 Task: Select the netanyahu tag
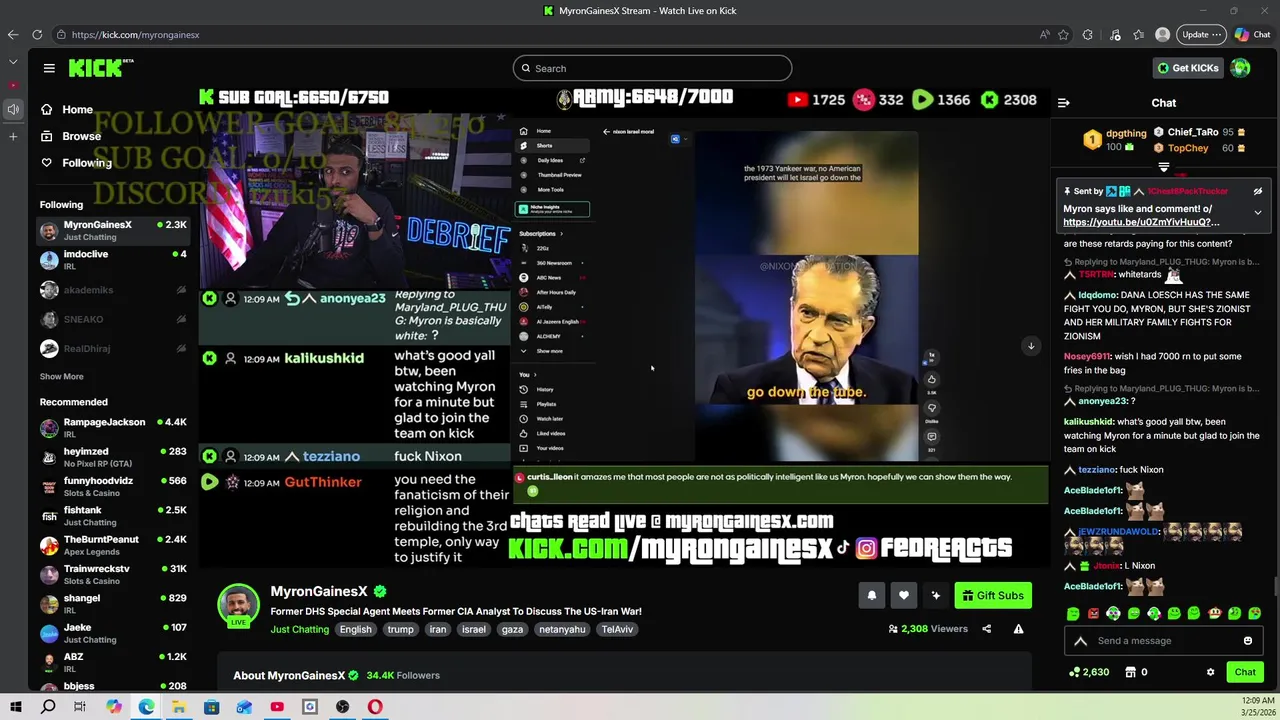click(x=562, y=629)
